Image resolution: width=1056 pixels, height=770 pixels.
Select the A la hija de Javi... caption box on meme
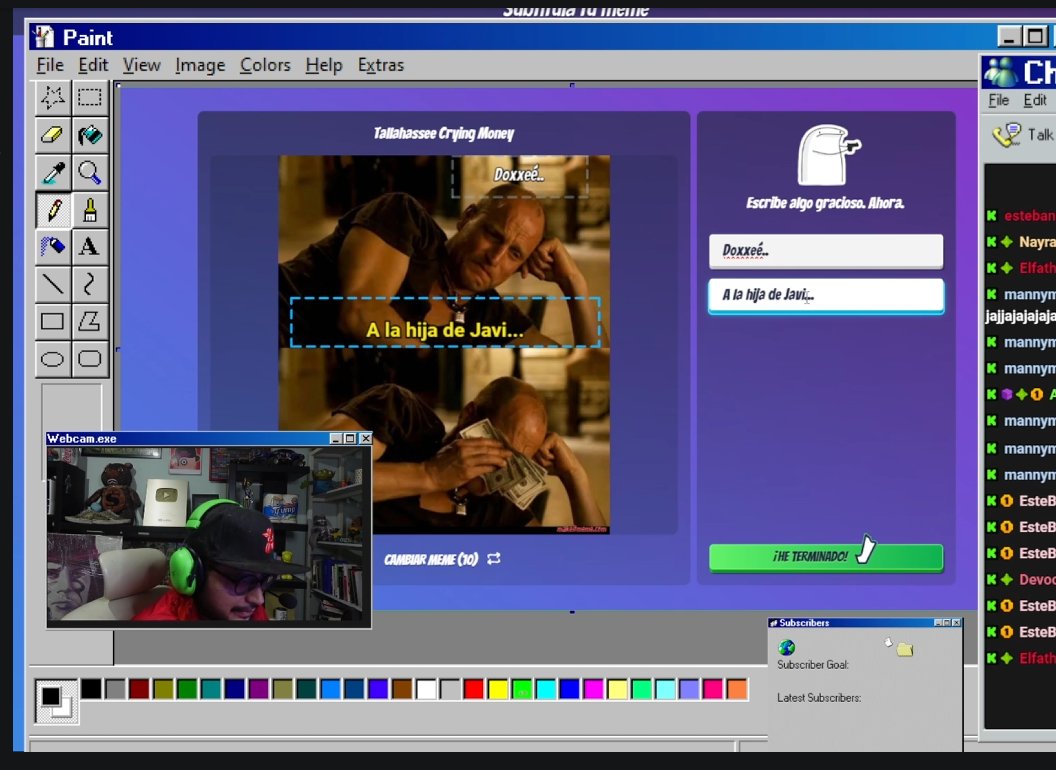(444, 323)
